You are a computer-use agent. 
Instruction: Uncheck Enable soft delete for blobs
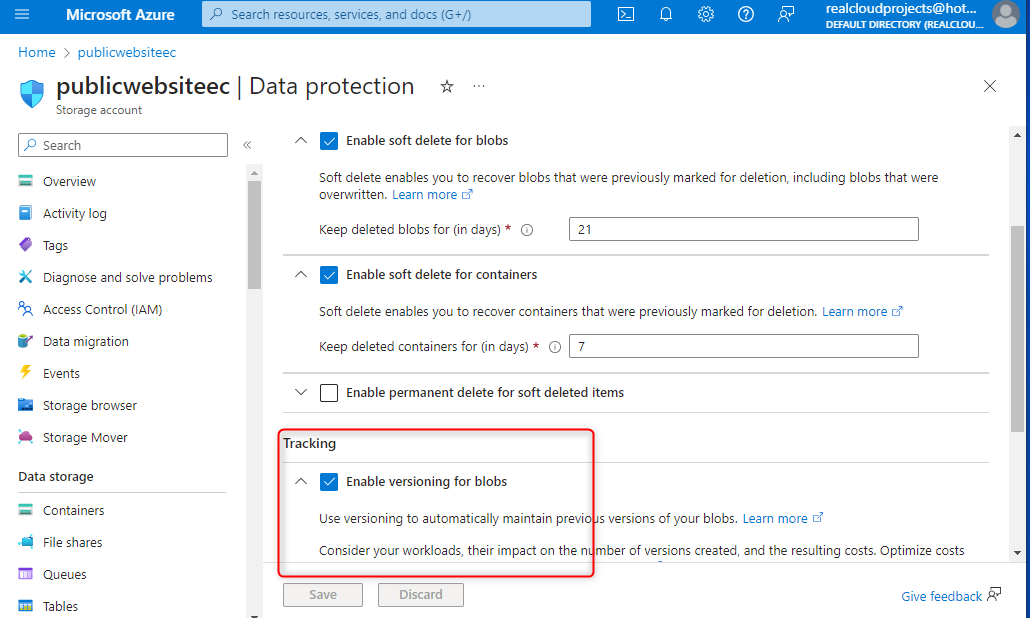(x=329, y=141)
